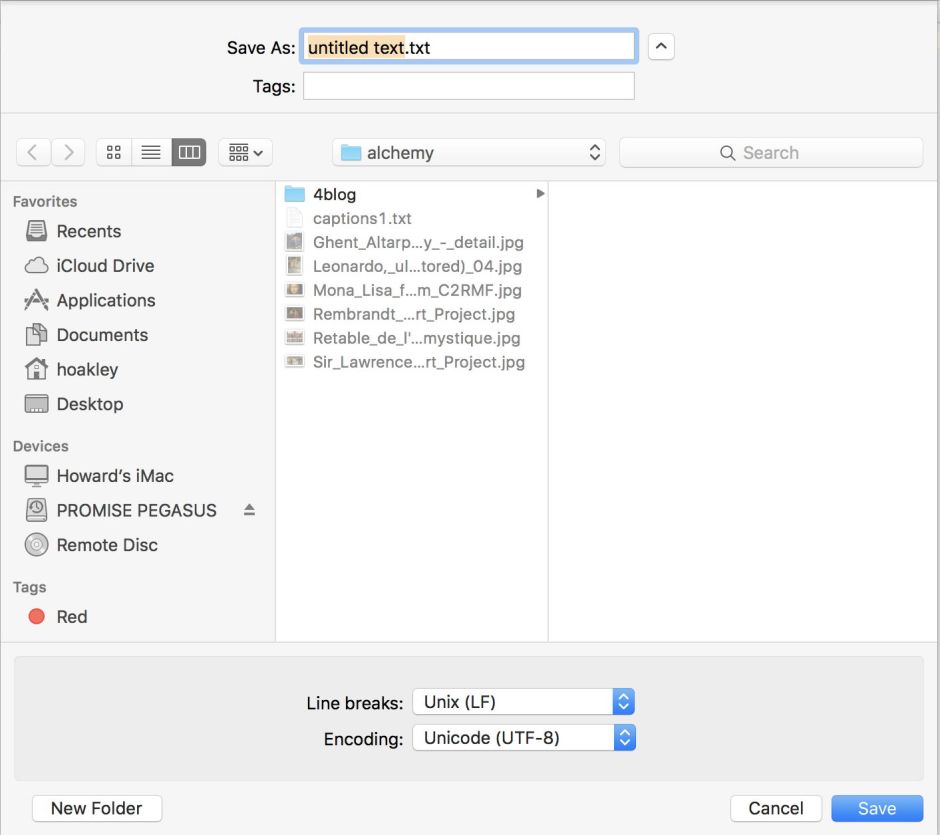Select Recents in the sidebar

pos(88,231)
